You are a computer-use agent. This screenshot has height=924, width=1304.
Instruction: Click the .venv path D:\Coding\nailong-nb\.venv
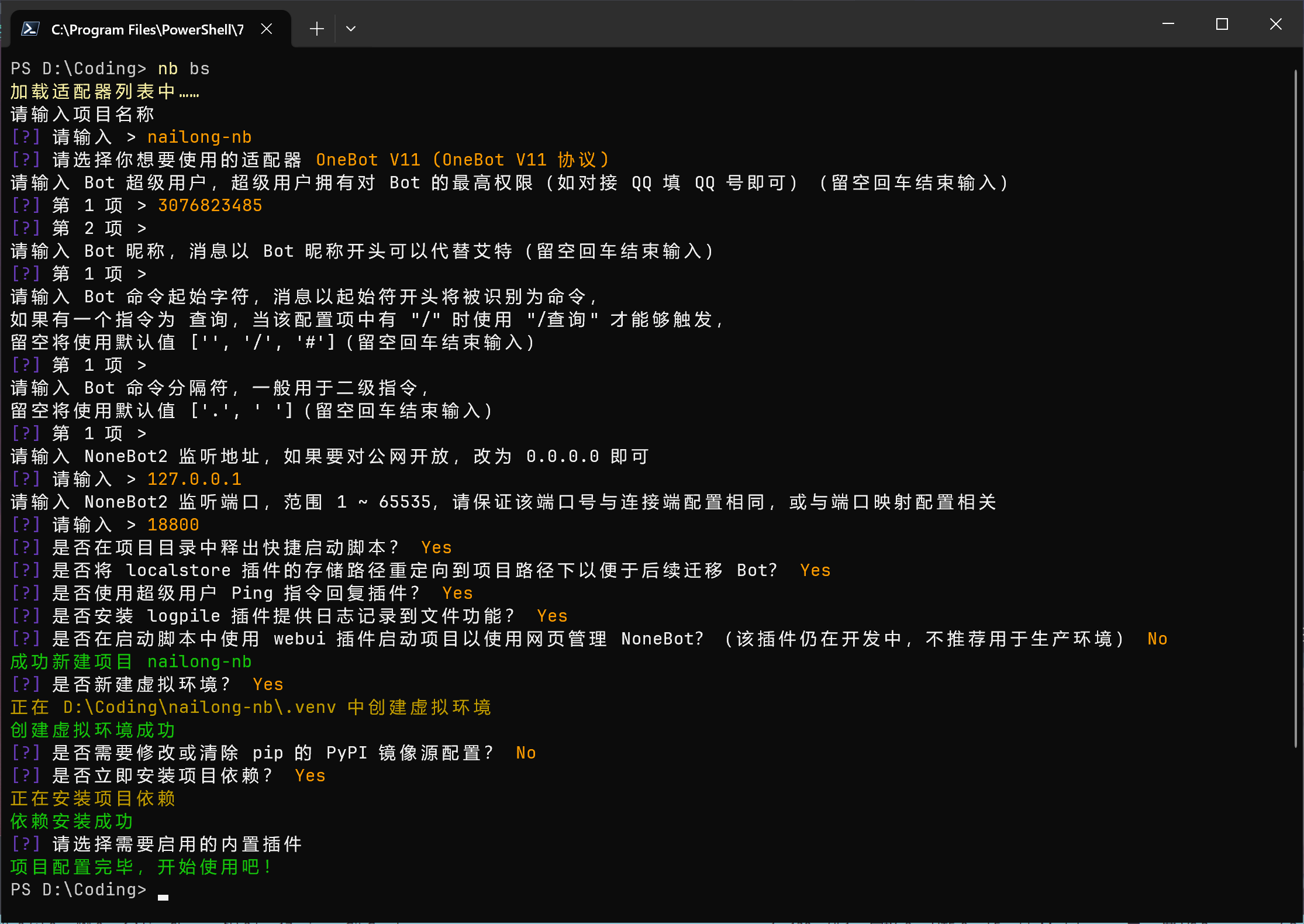pos(199,707)
